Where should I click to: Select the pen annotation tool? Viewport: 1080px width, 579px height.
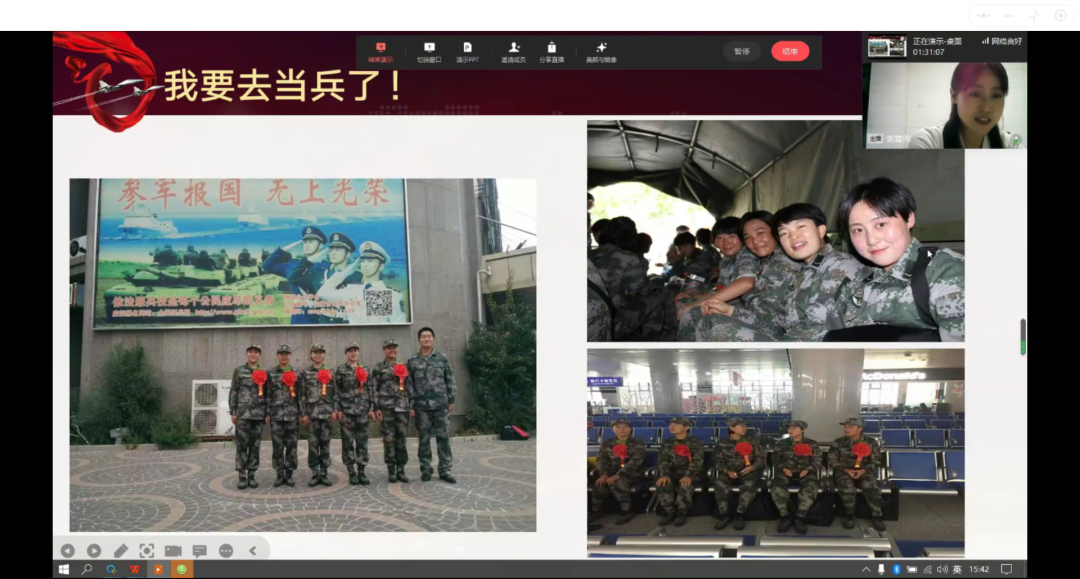click(120, 550)
